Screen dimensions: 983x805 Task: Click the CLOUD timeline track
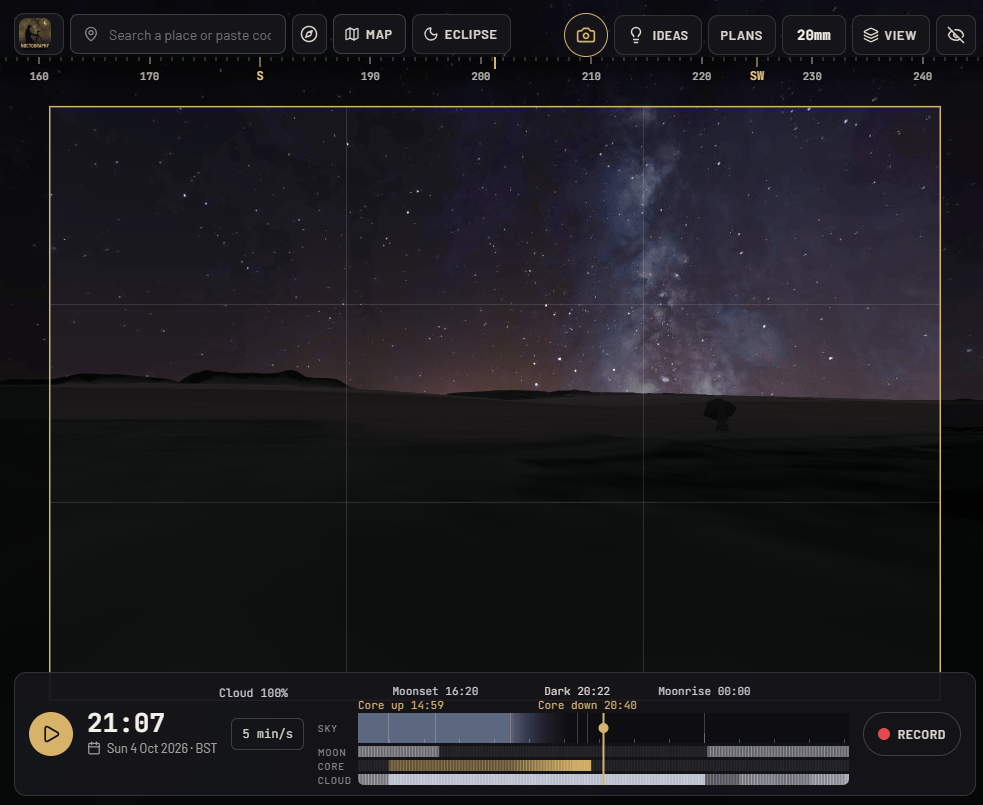point(603,779)
